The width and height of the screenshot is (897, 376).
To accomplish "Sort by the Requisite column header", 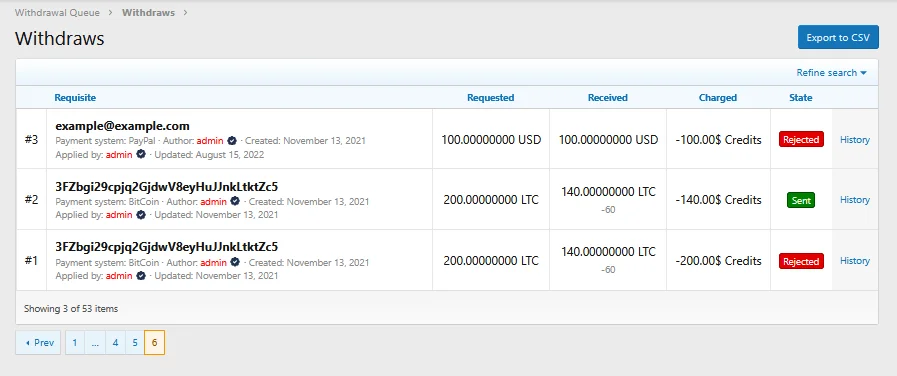I will pyautogui.click(x=75, y=97).
